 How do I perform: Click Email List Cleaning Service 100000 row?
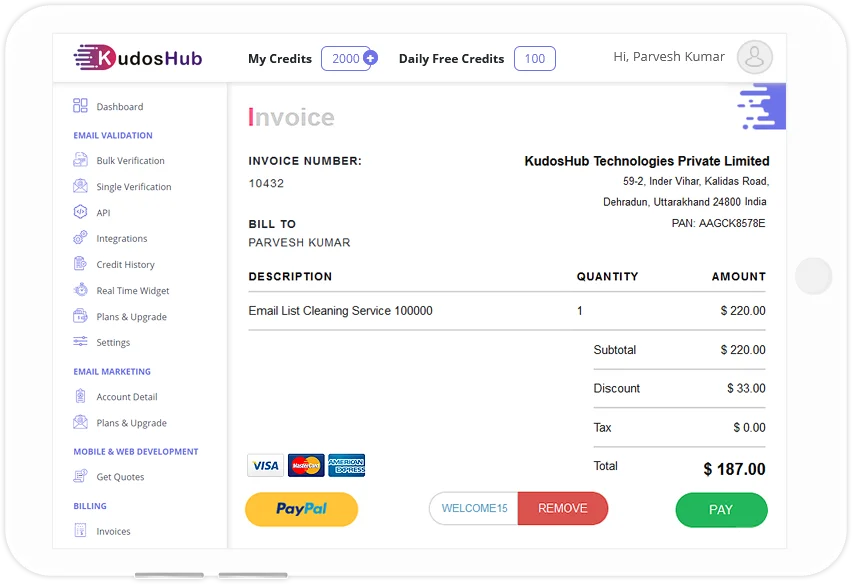pos(507,311)
